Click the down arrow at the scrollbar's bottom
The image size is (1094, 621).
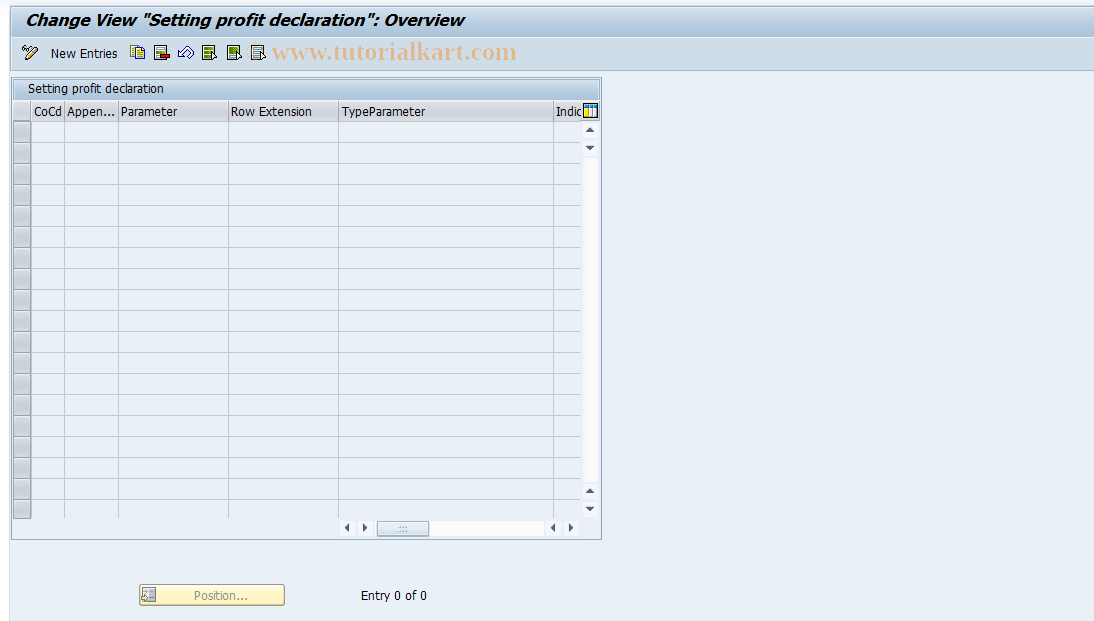[x=590, y=509]
